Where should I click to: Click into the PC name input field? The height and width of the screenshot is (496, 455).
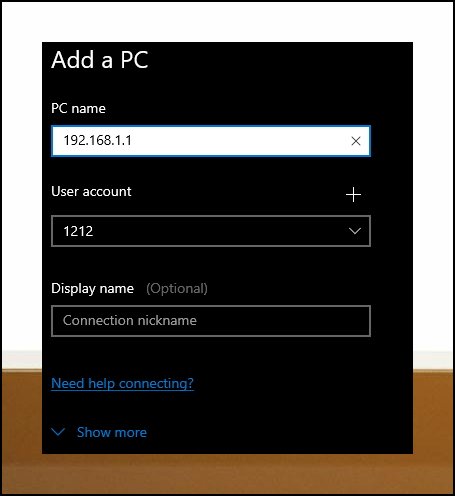(x=211, y=141)
